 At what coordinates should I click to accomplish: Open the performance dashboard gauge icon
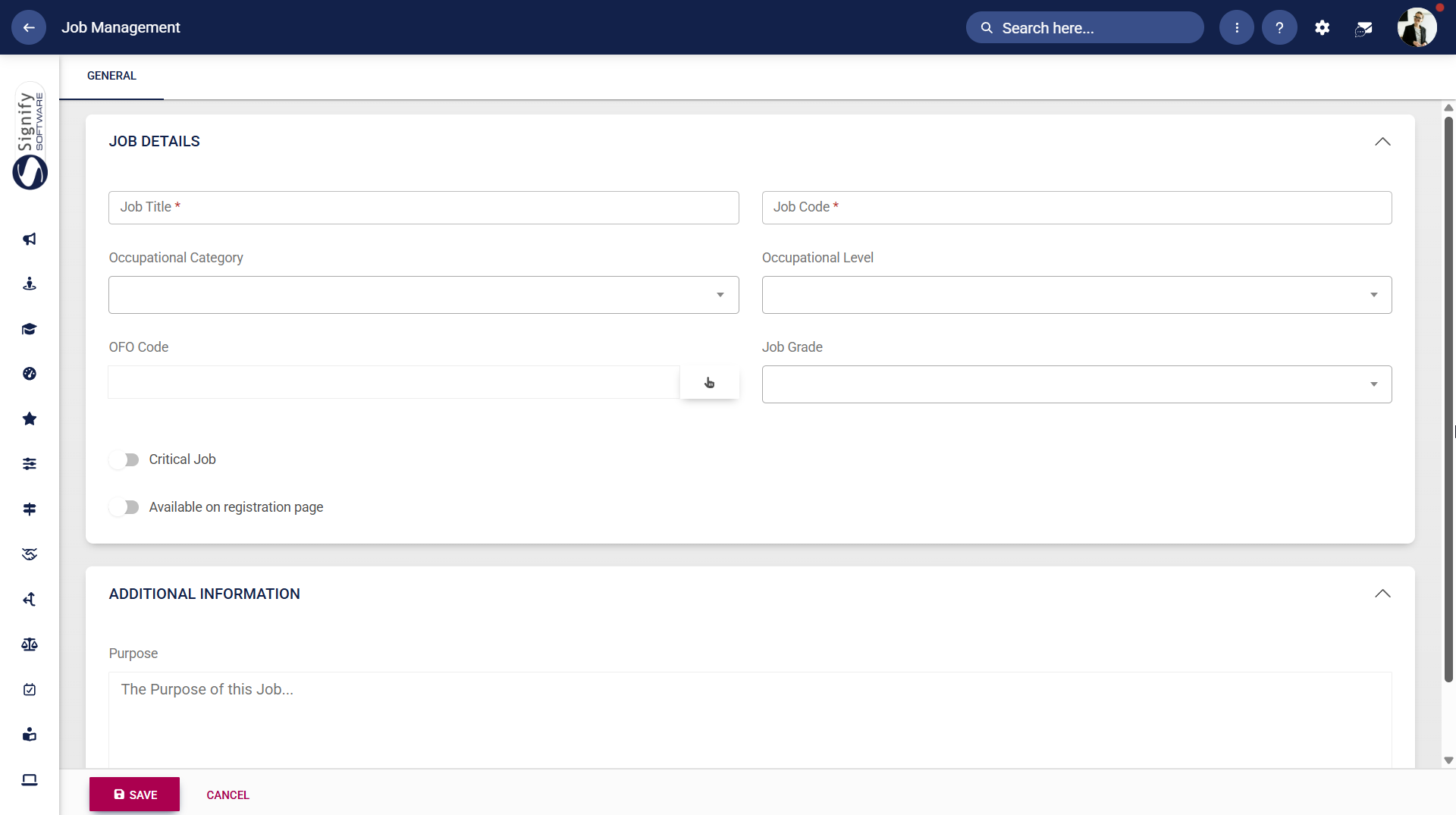click(x=29, y=373)
